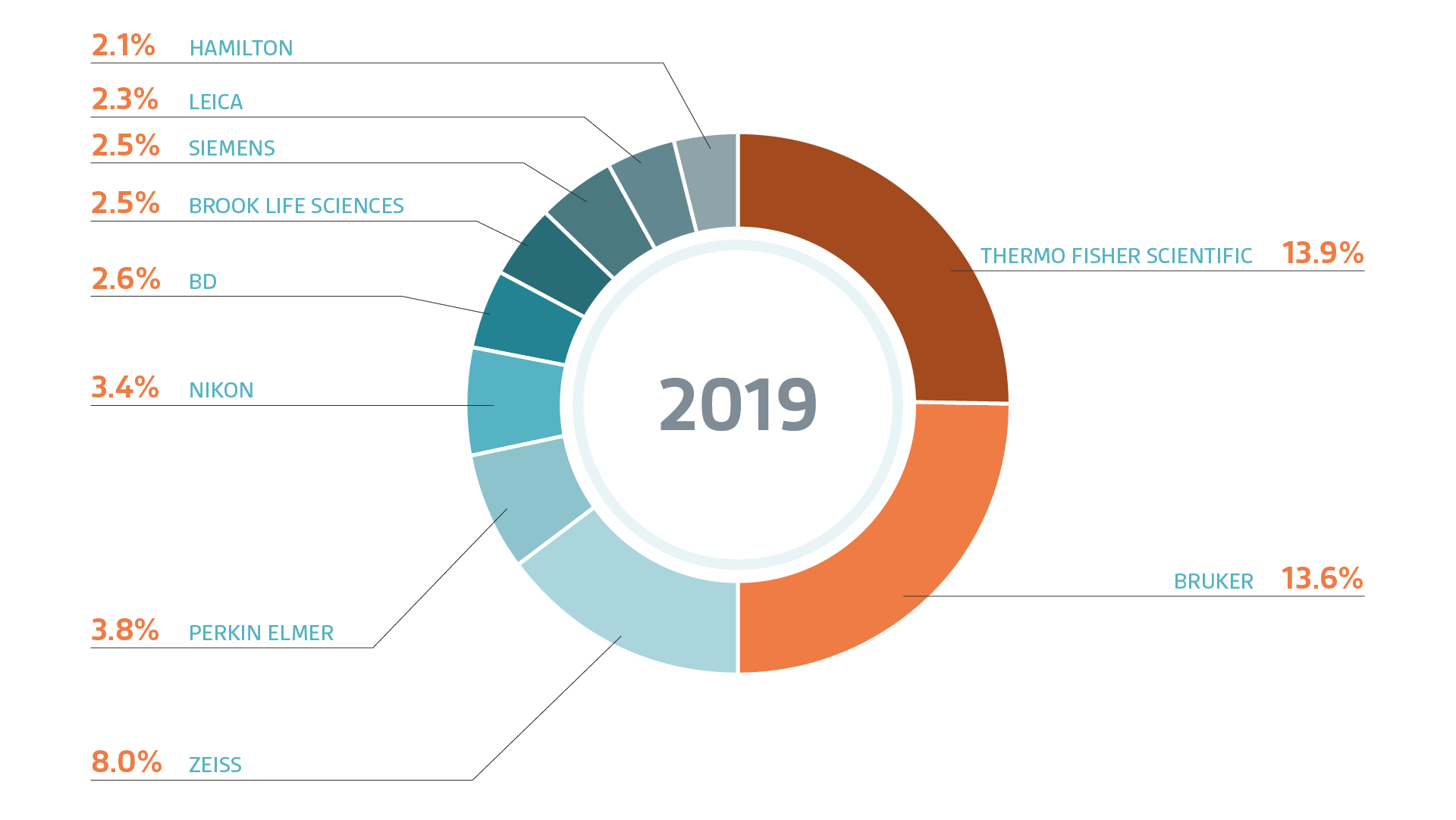
Task: Click the 13.9% percentage value
Action: tap(1323, 253)
